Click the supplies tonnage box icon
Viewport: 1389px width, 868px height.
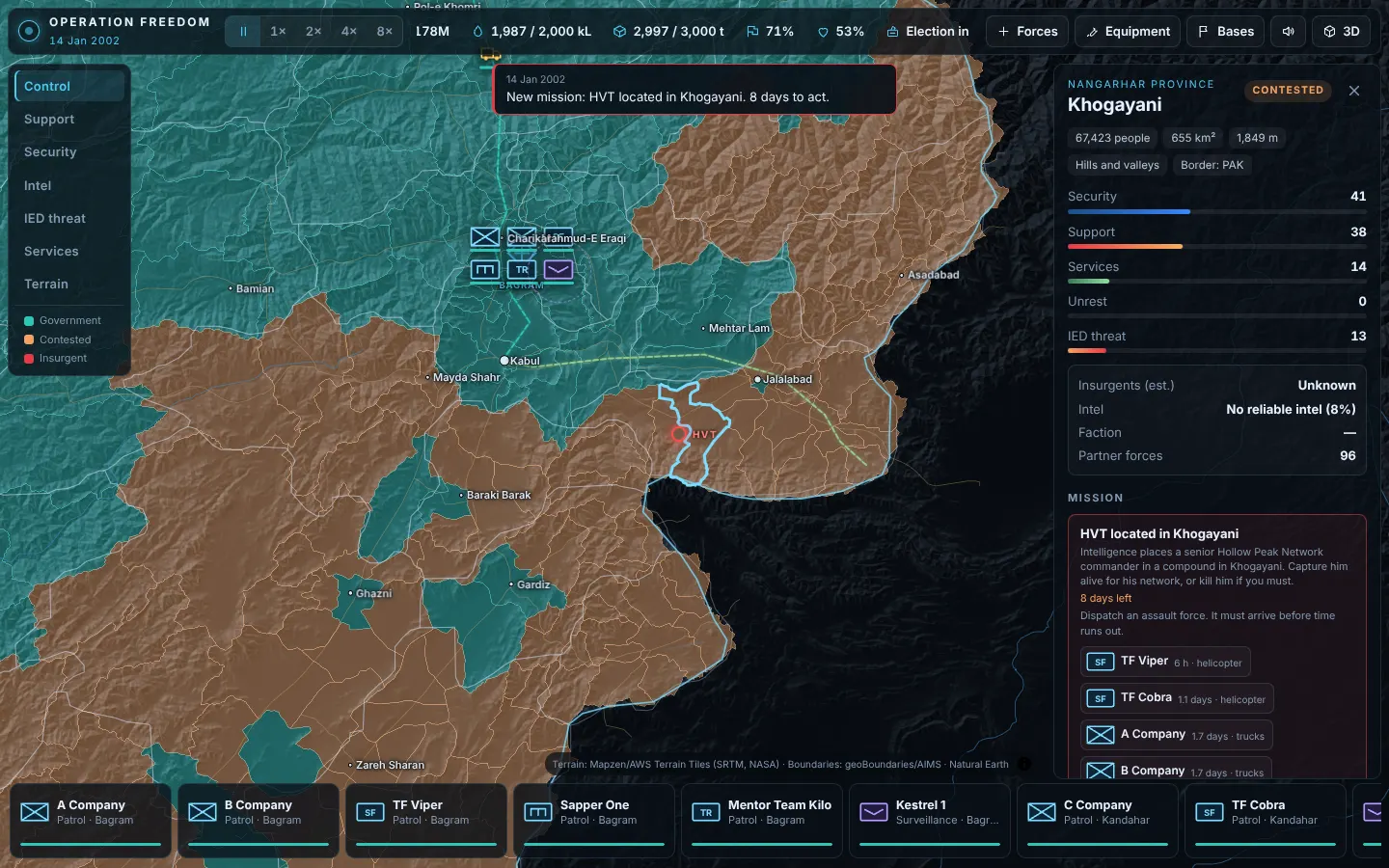[x=619, y=32]
